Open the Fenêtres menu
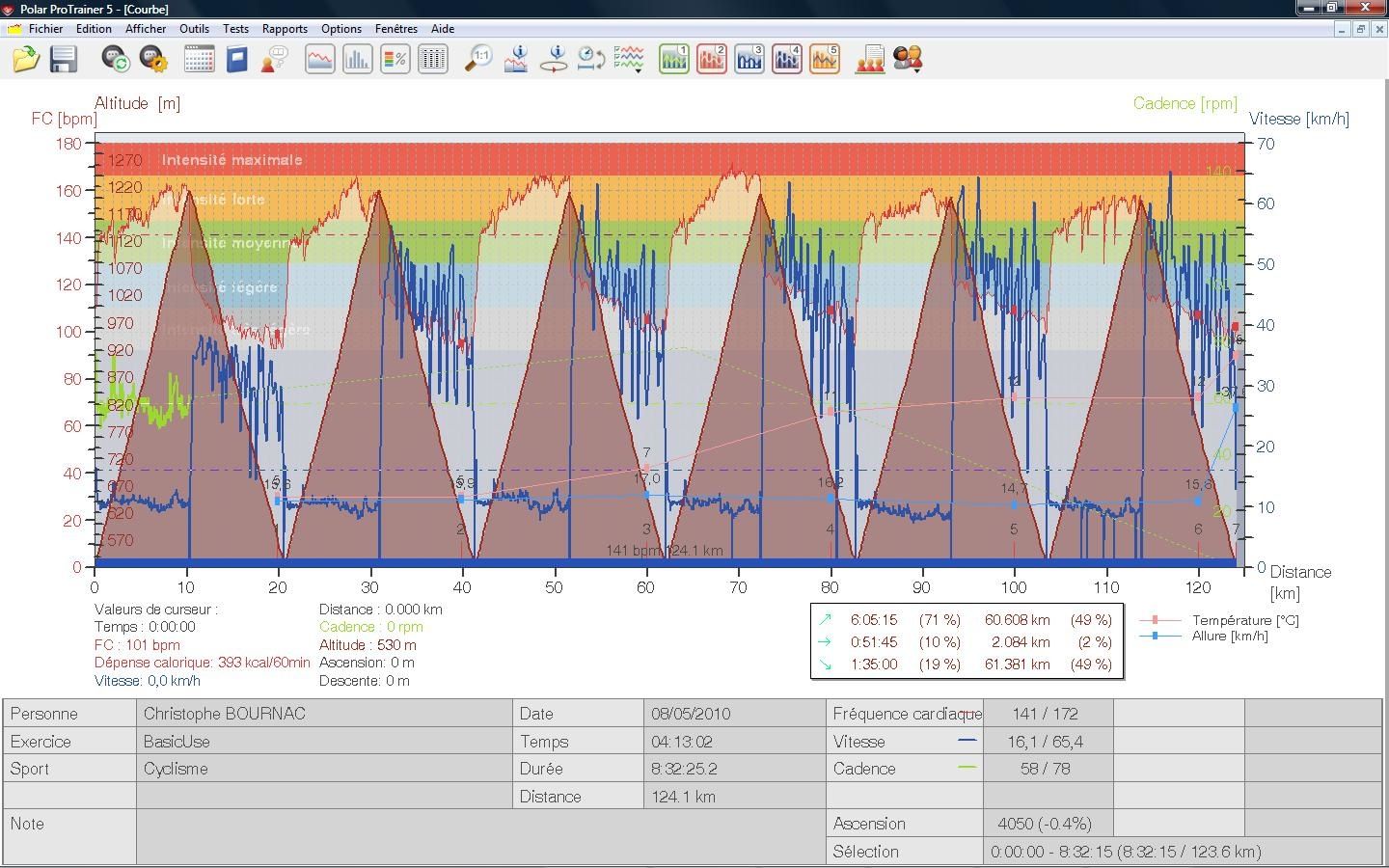Screen dimensions: 1389x868 (396, 29)
